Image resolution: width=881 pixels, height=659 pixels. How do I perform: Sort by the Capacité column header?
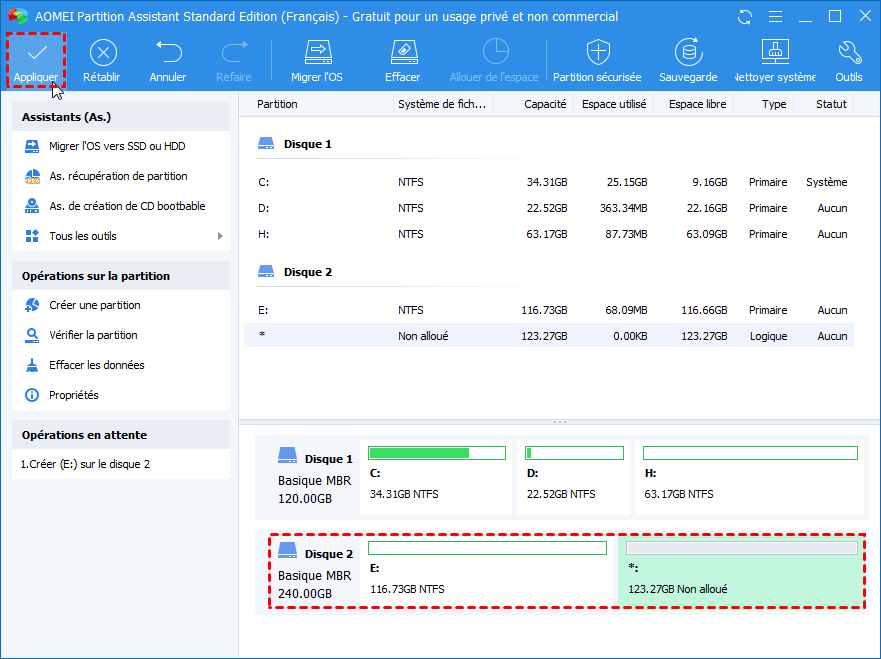(x=545, y=104)
